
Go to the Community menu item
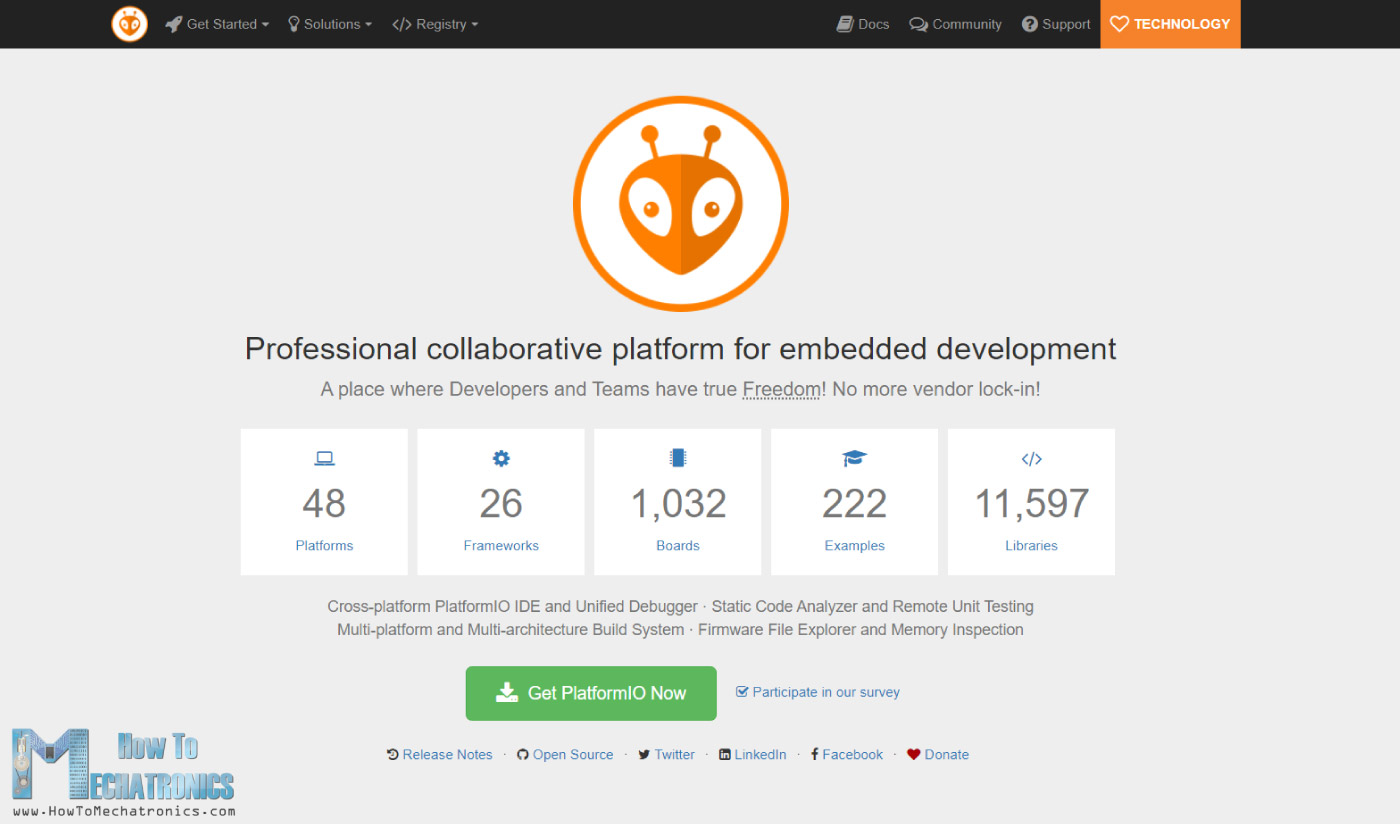pyautogui.click(x=956, y=24)
